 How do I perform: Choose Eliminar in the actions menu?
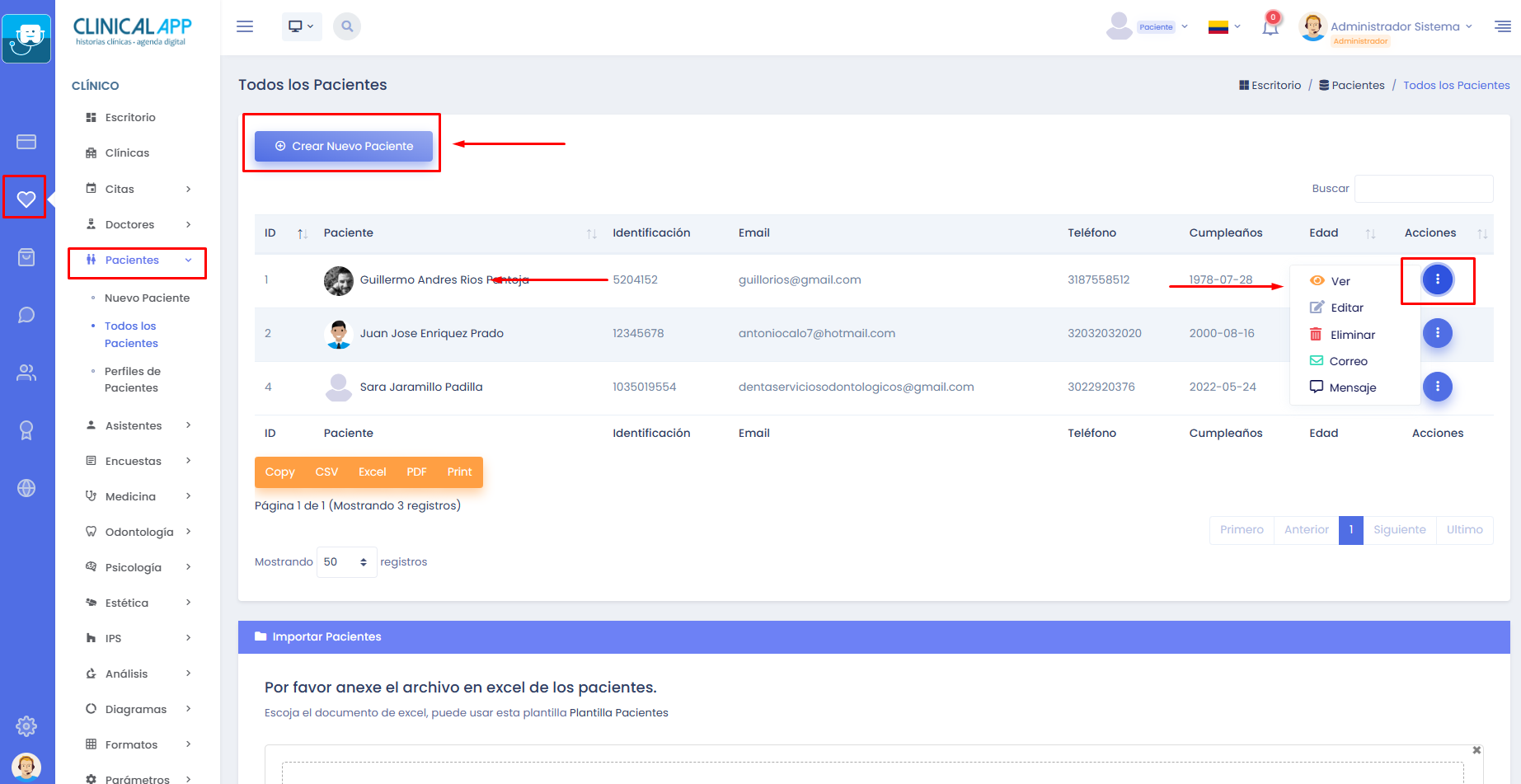pos(1352,335)
